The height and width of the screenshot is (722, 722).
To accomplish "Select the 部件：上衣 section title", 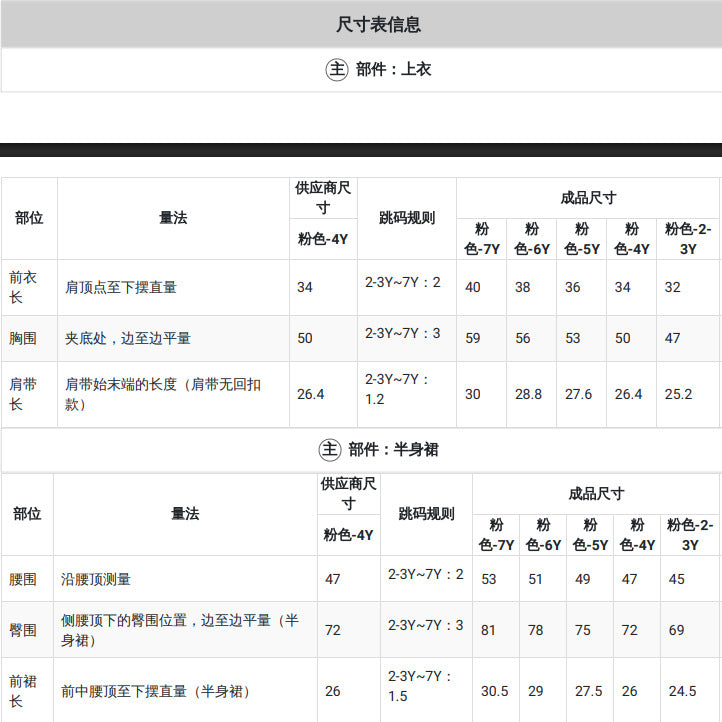I will tap(393, 70).
